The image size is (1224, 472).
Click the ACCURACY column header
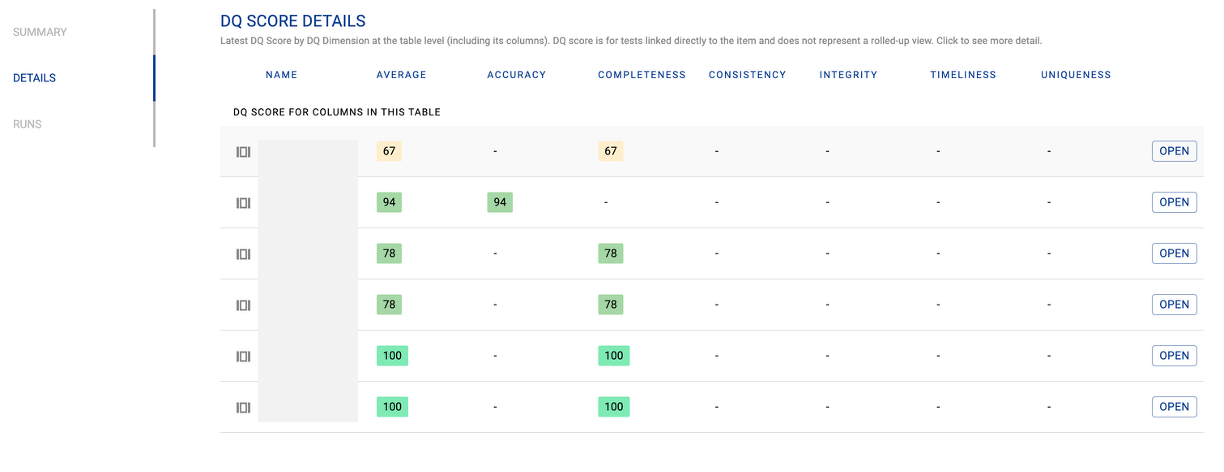point(516,75)
